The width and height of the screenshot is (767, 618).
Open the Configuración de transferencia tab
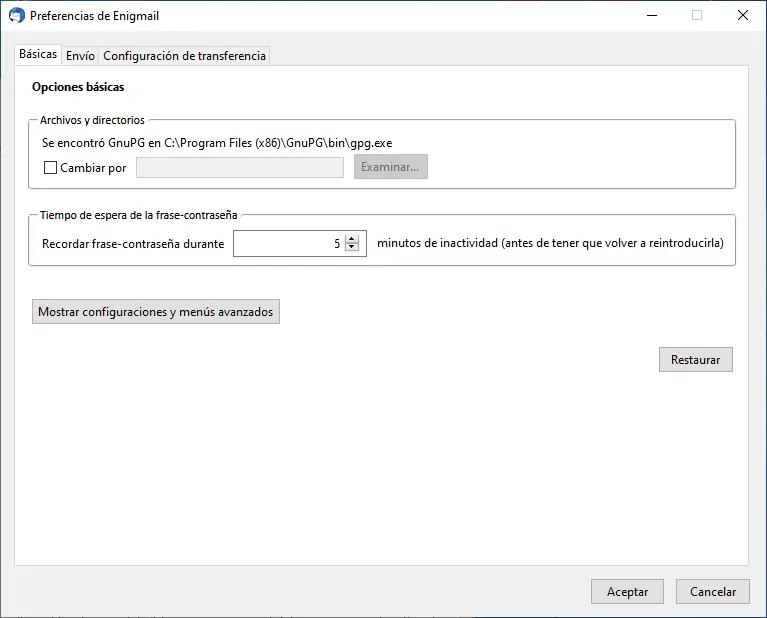[184, 56]
